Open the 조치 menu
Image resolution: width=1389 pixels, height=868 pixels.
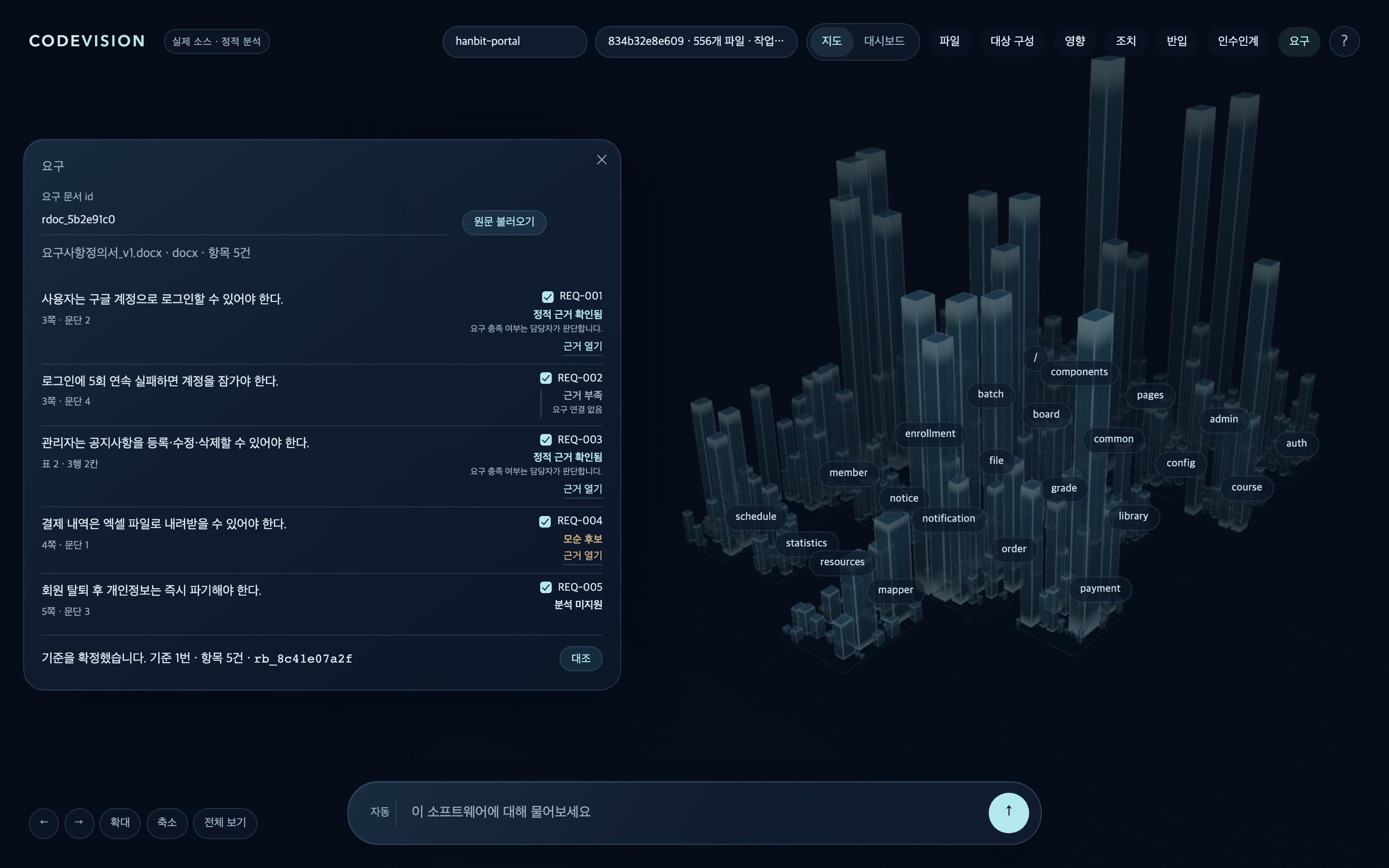(1126, 41)
